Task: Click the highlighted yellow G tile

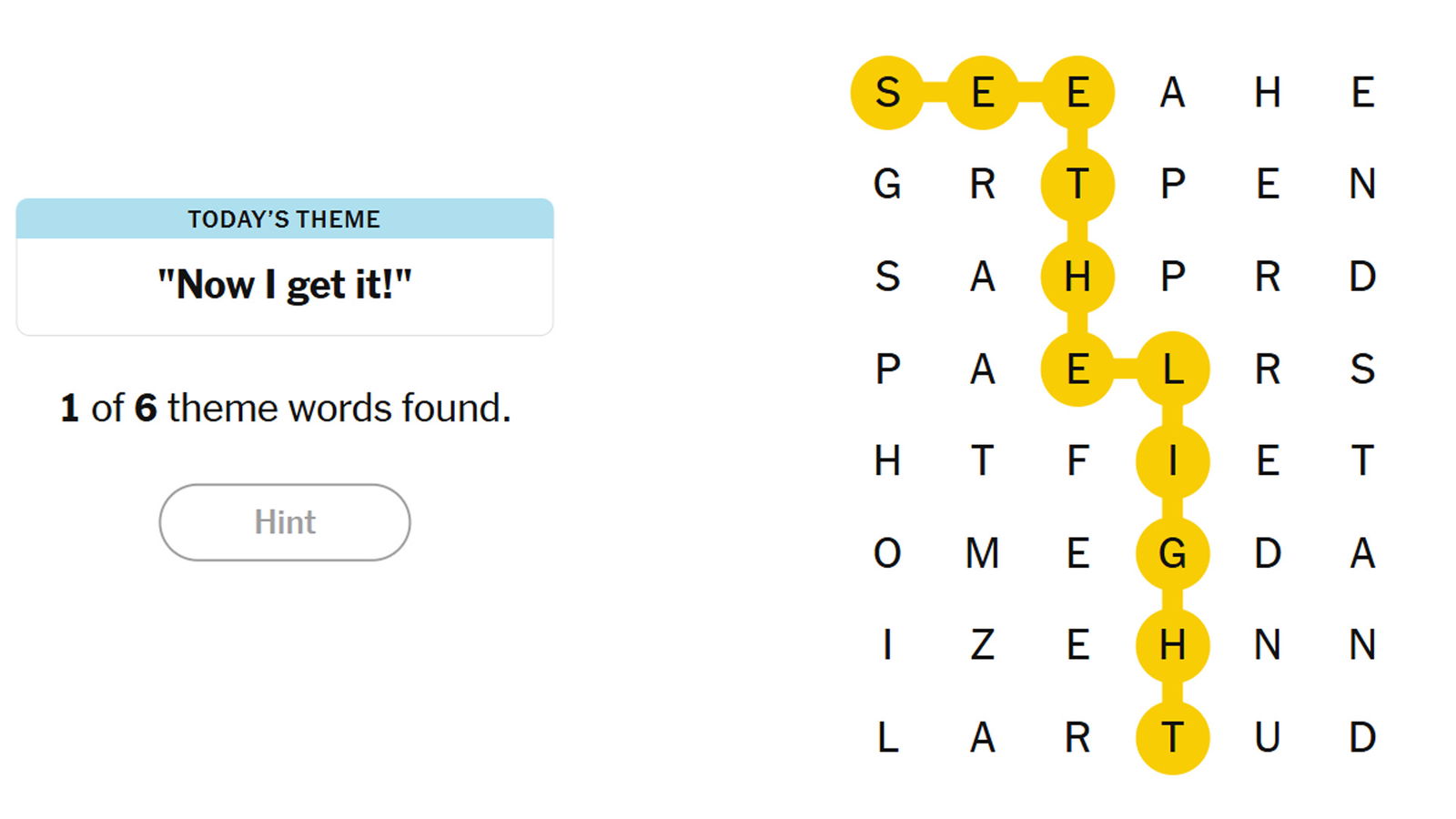Action: (1172, 553)
